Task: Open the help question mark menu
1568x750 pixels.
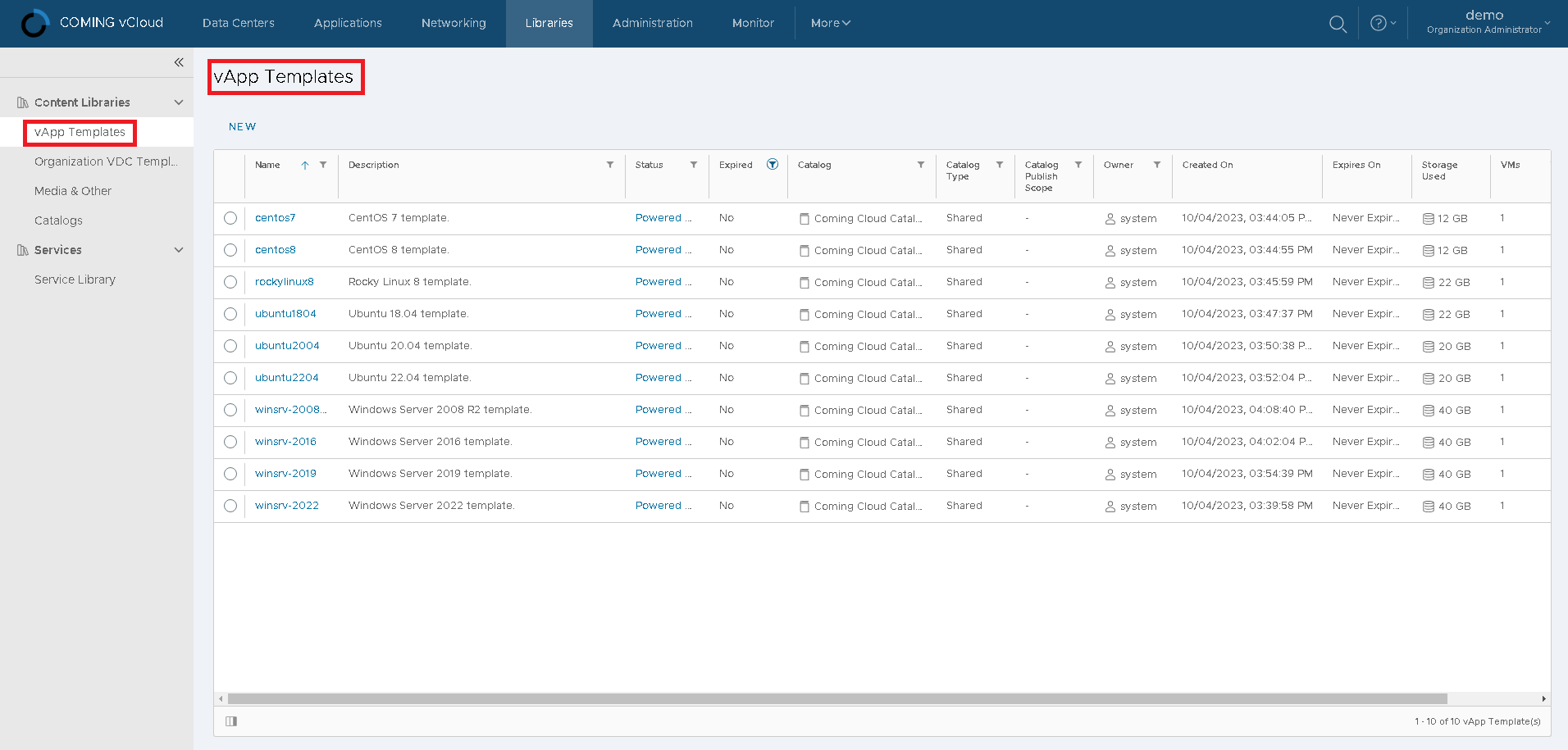Action: coord(1382,24)
